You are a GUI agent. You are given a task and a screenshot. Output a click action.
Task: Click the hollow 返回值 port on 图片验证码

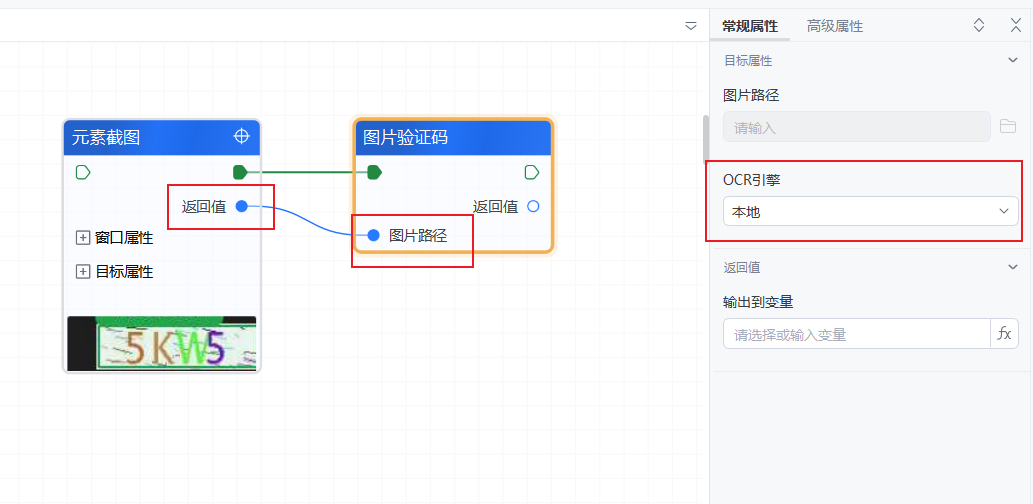coord(532,206)
